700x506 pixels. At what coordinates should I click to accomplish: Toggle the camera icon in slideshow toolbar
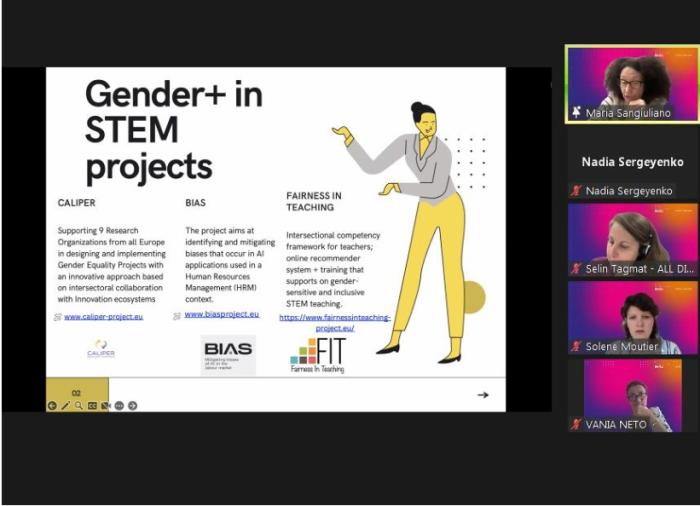click(105, 406)
